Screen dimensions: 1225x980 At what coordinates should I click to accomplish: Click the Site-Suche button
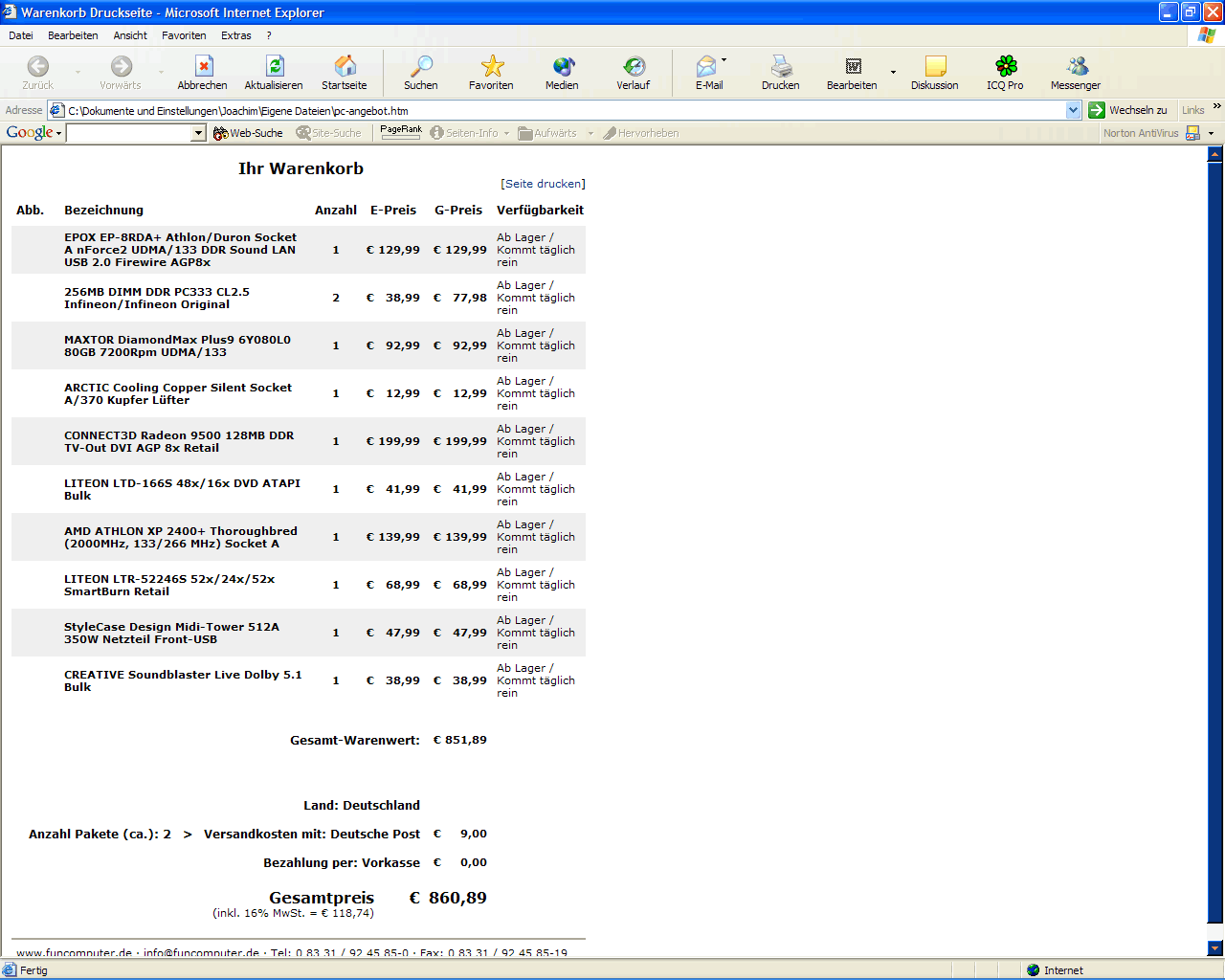click(x=329, y=133)
